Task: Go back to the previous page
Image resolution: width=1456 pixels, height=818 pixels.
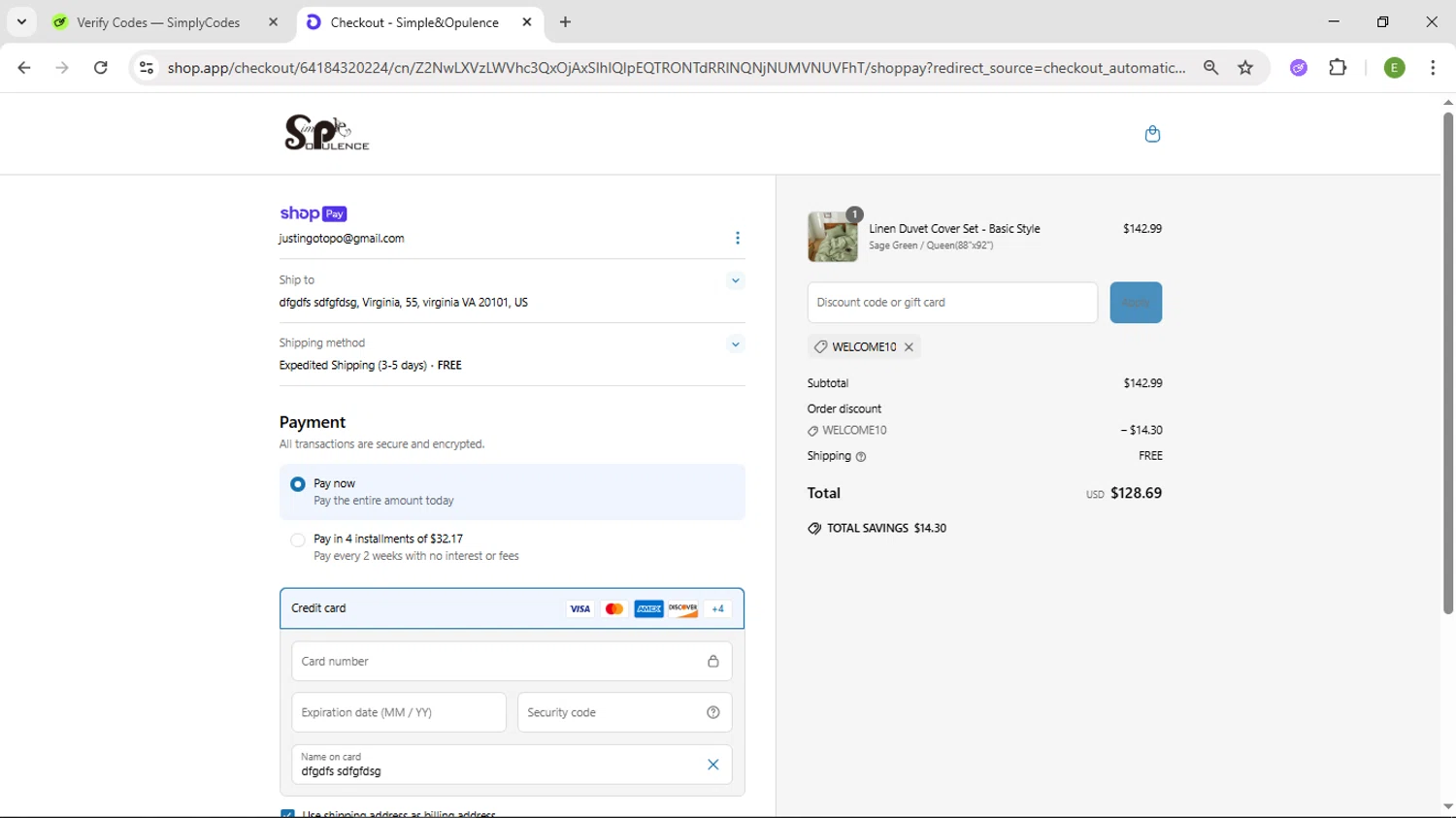Action: [x=24, y=68]
